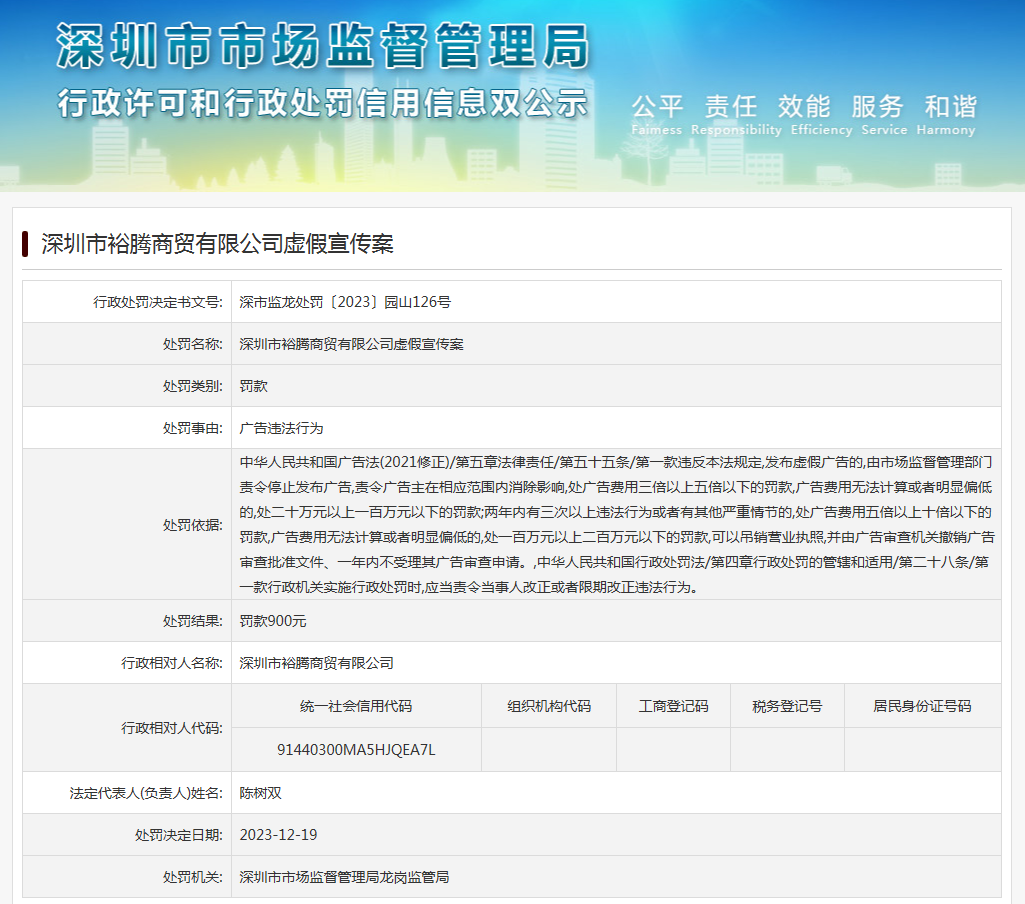Select the credit code 91440300MA5HJQEA7L
The image size is (1025, 904).
(356, 750)
